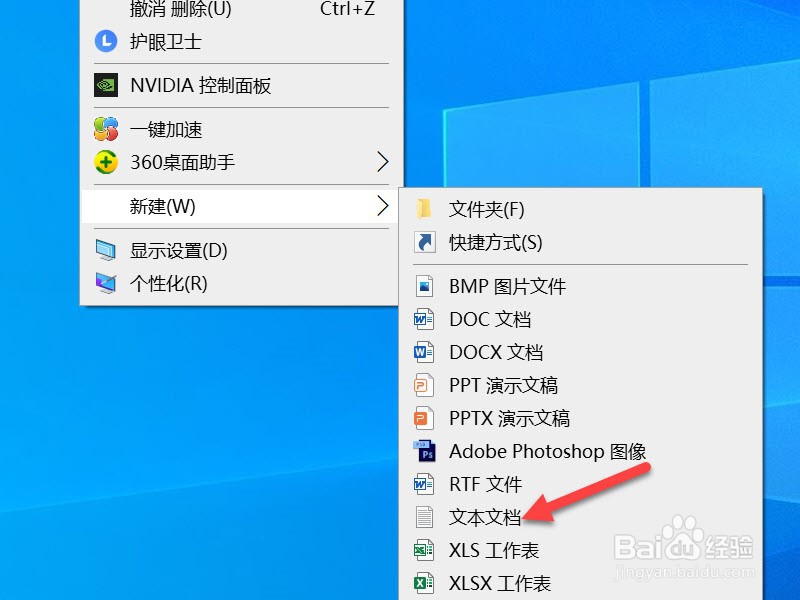Create a new Adobe Photoshop 图像
Viewport: 800px width, 600px height.
click(x=581, y=451)
